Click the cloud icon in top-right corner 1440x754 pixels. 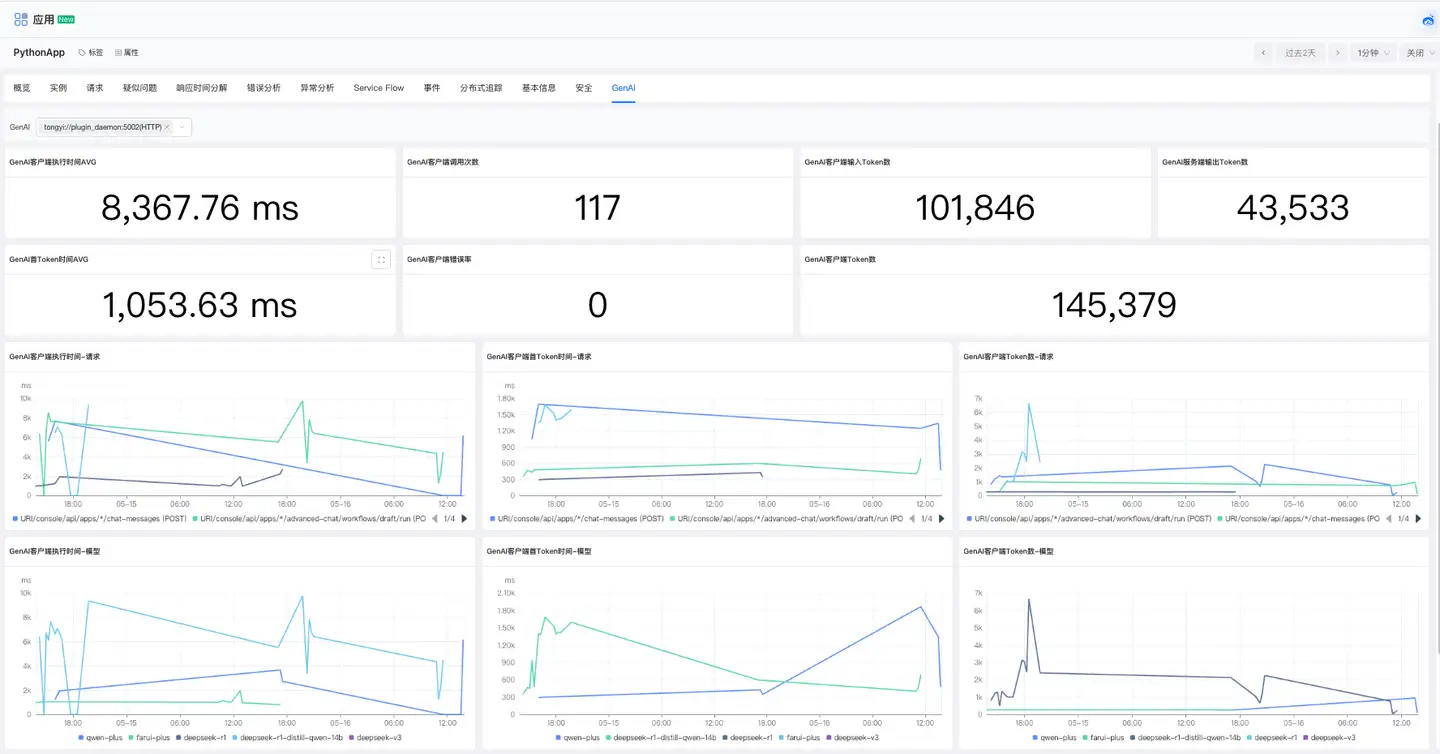pos(1427,19)
